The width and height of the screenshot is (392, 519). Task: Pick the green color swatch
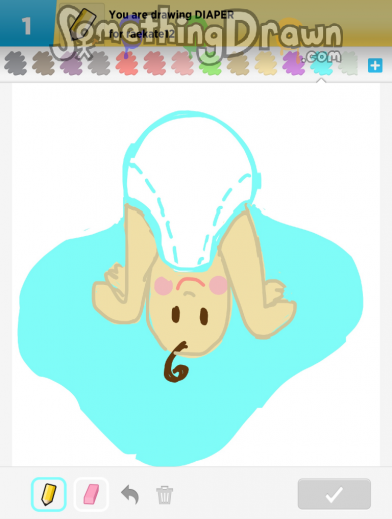tap(210, 64)
